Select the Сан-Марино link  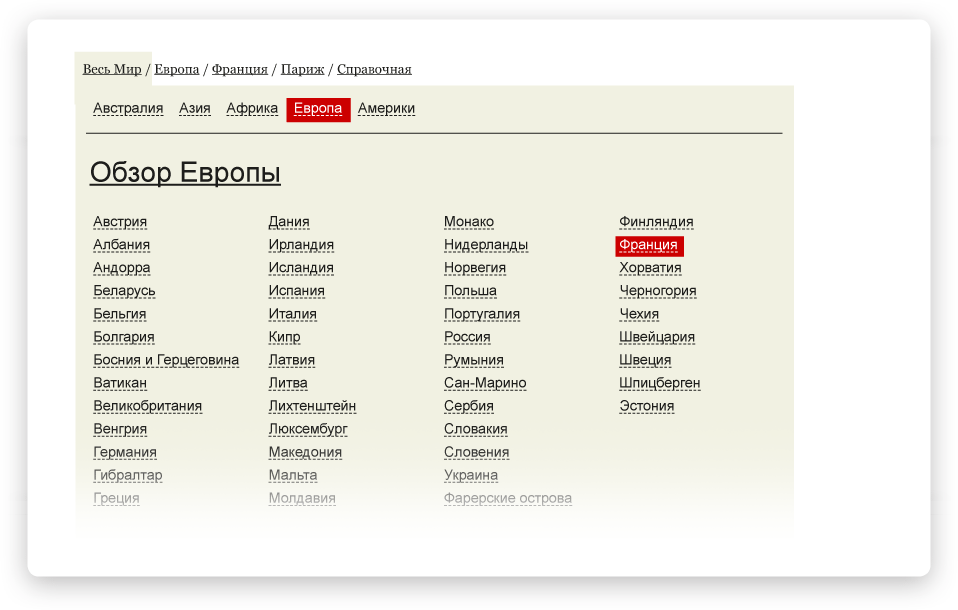485,383
